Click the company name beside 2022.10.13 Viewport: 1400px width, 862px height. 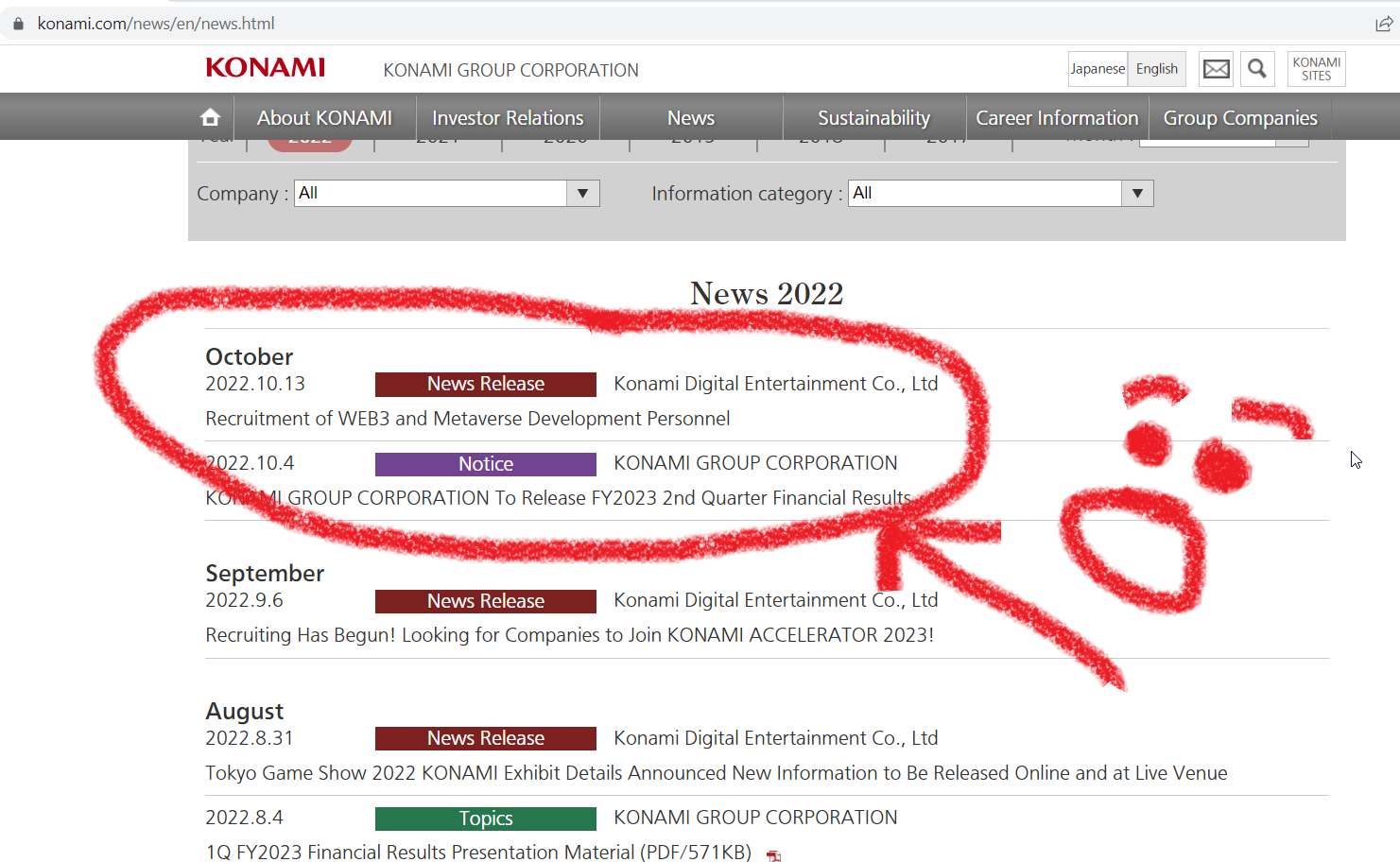point(776,384)
